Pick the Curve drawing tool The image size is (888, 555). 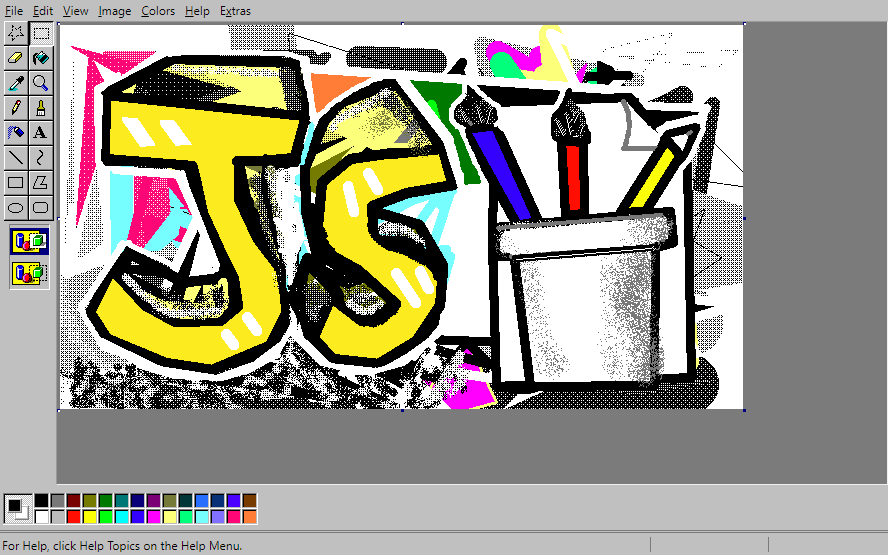(41, 157)
